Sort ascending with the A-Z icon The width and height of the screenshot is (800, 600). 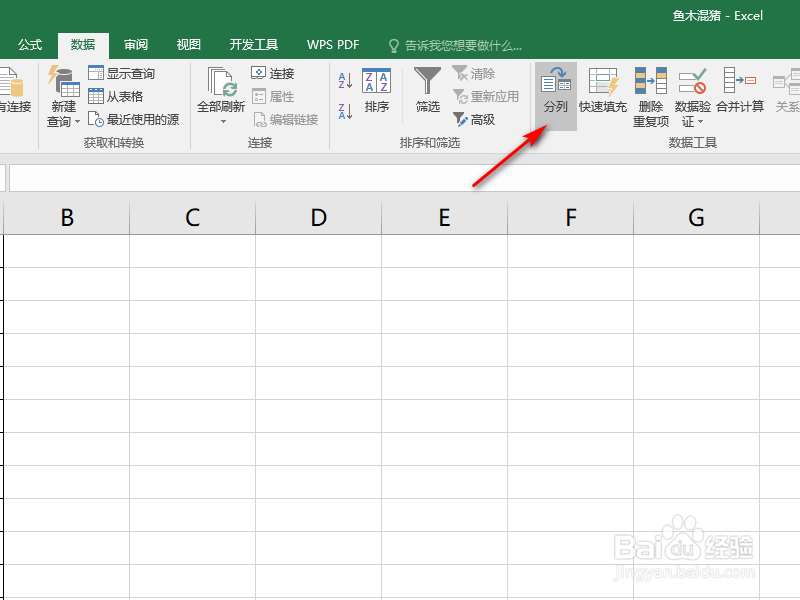(x=345, y=81)
